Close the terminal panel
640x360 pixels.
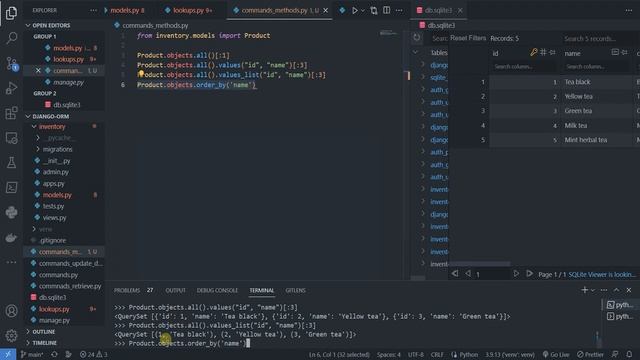[x=629, y=290]
